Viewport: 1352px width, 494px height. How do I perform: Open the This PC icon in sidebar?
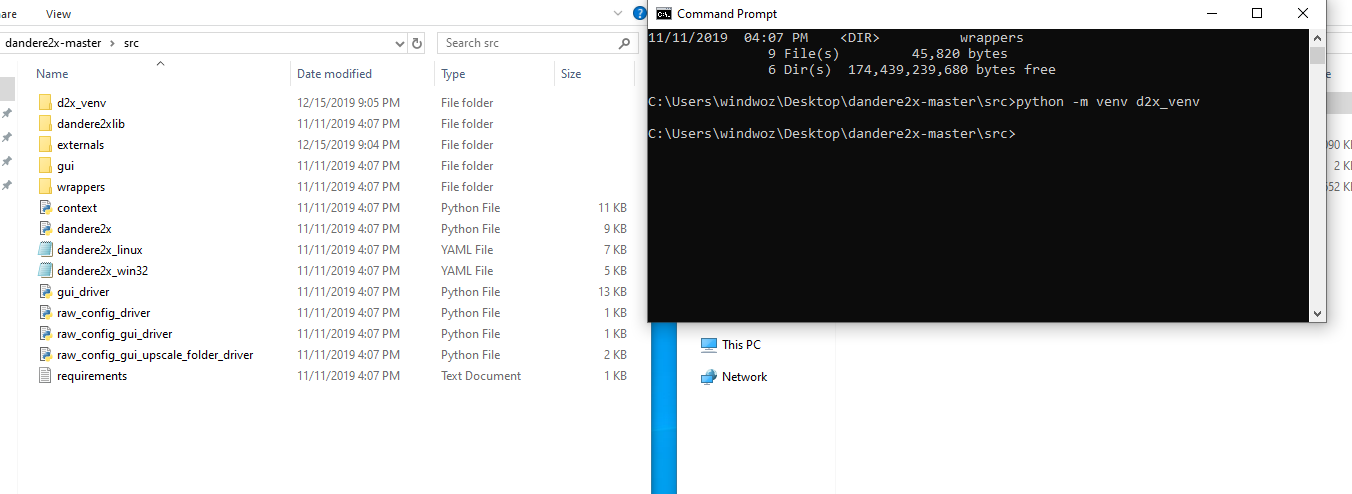point(709,345)
